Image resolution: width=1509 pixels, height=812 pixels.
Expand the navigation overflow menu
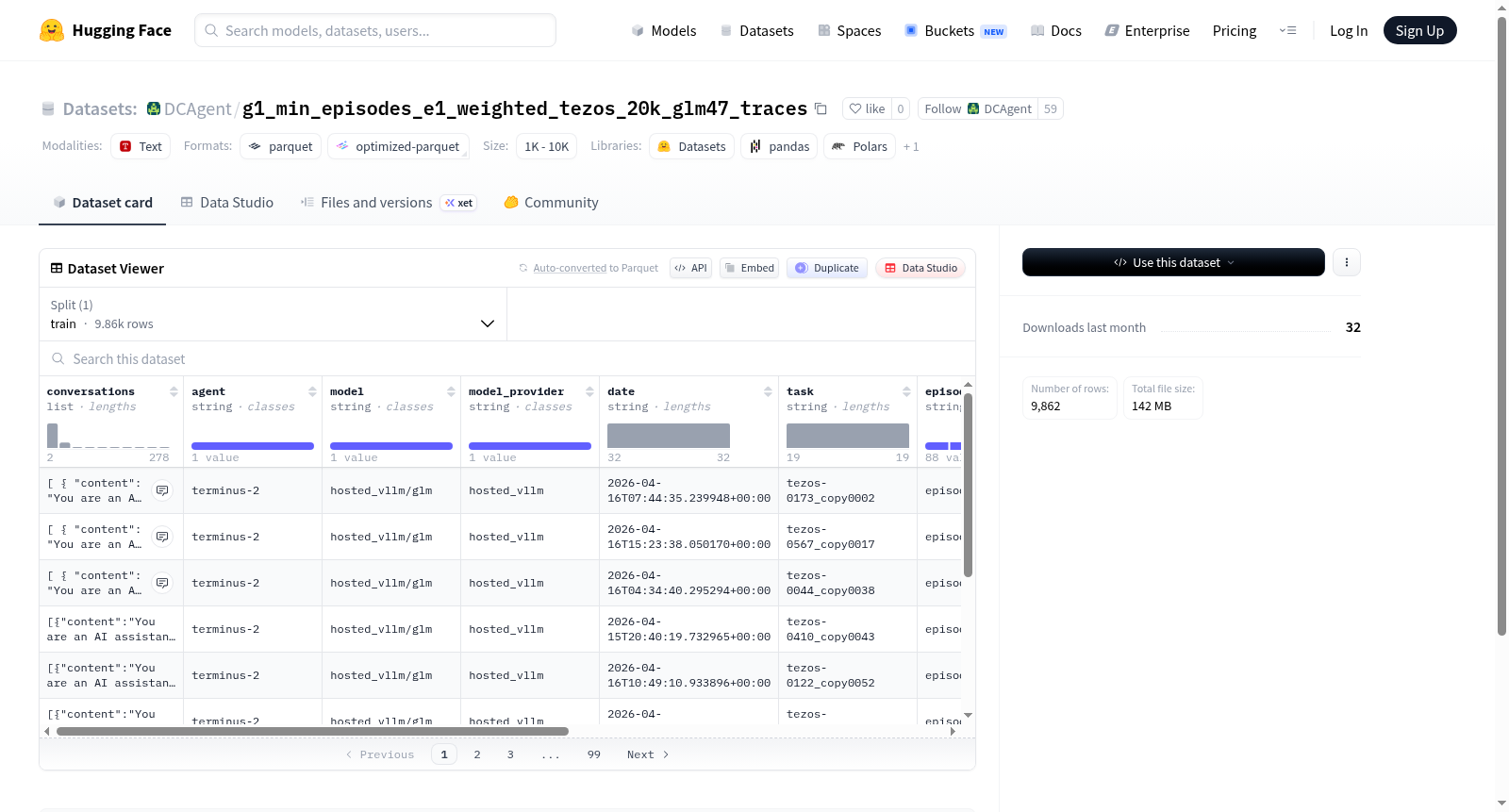pyautogui.click(x=1287, y=30)
